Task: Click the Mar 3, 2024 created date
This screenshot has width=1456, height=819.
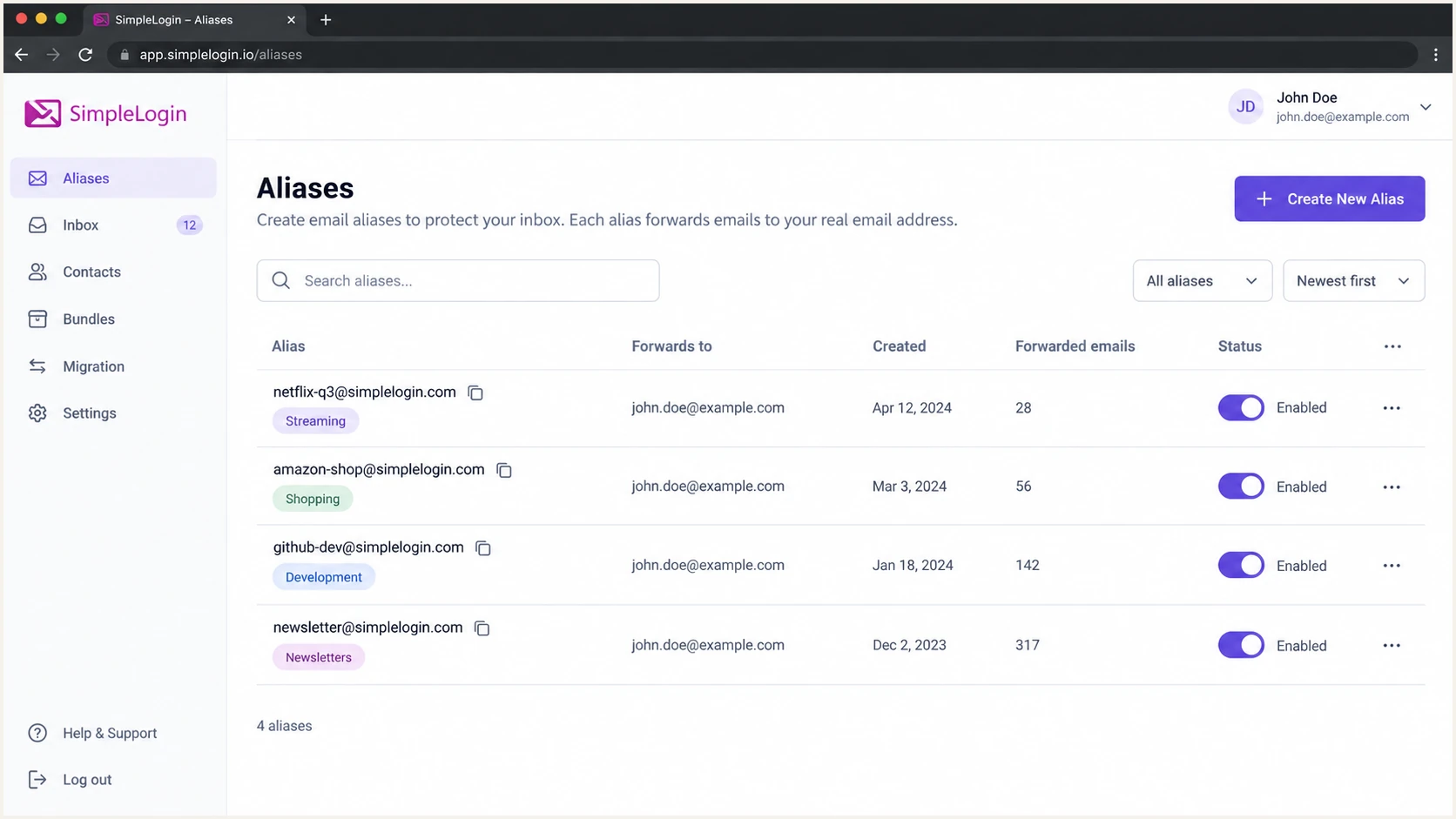Action: pyautogui.click(x=909, y=487)
